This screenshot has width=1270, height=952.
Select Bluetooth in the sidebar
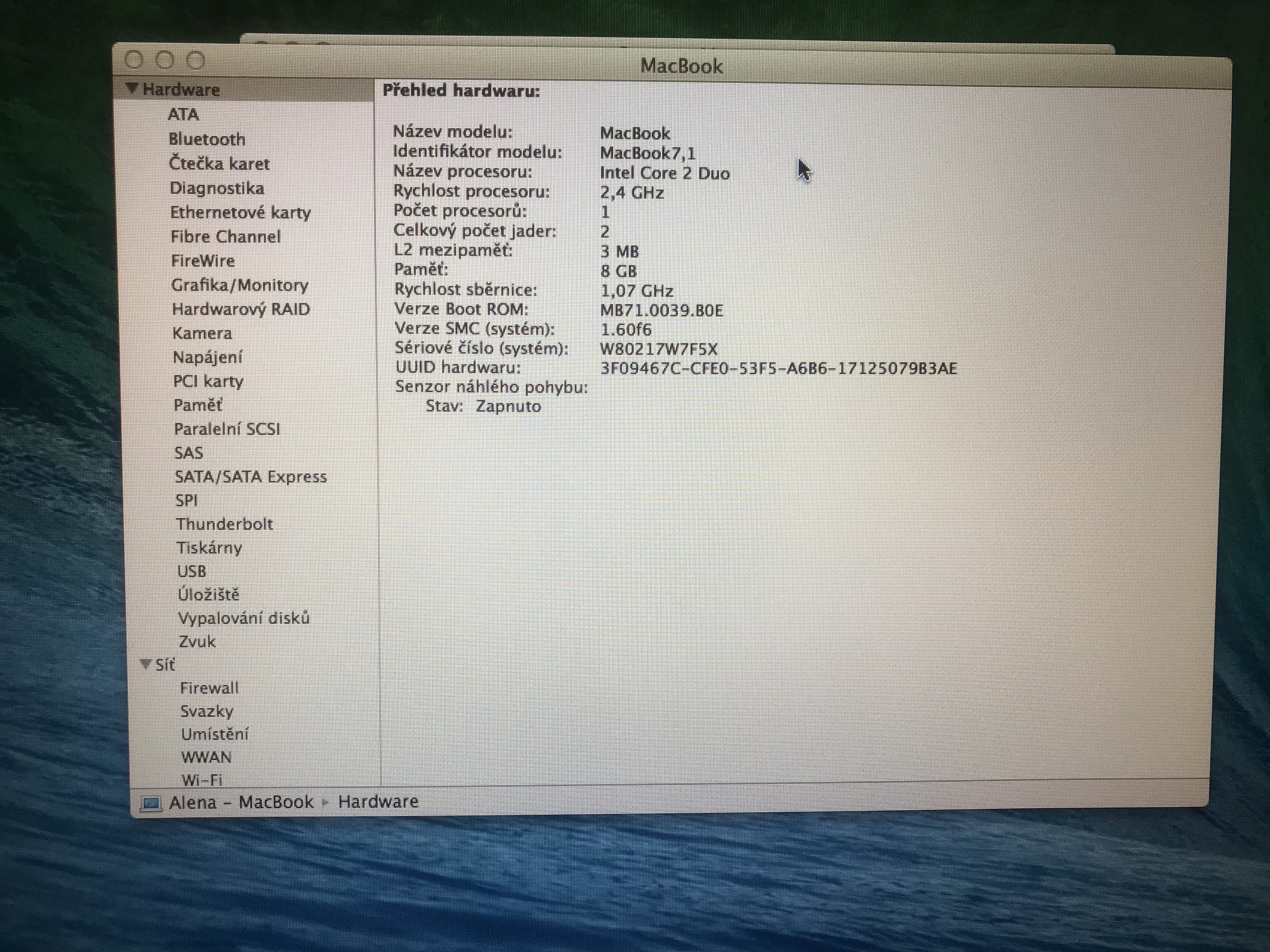click(x=207, y=139)
